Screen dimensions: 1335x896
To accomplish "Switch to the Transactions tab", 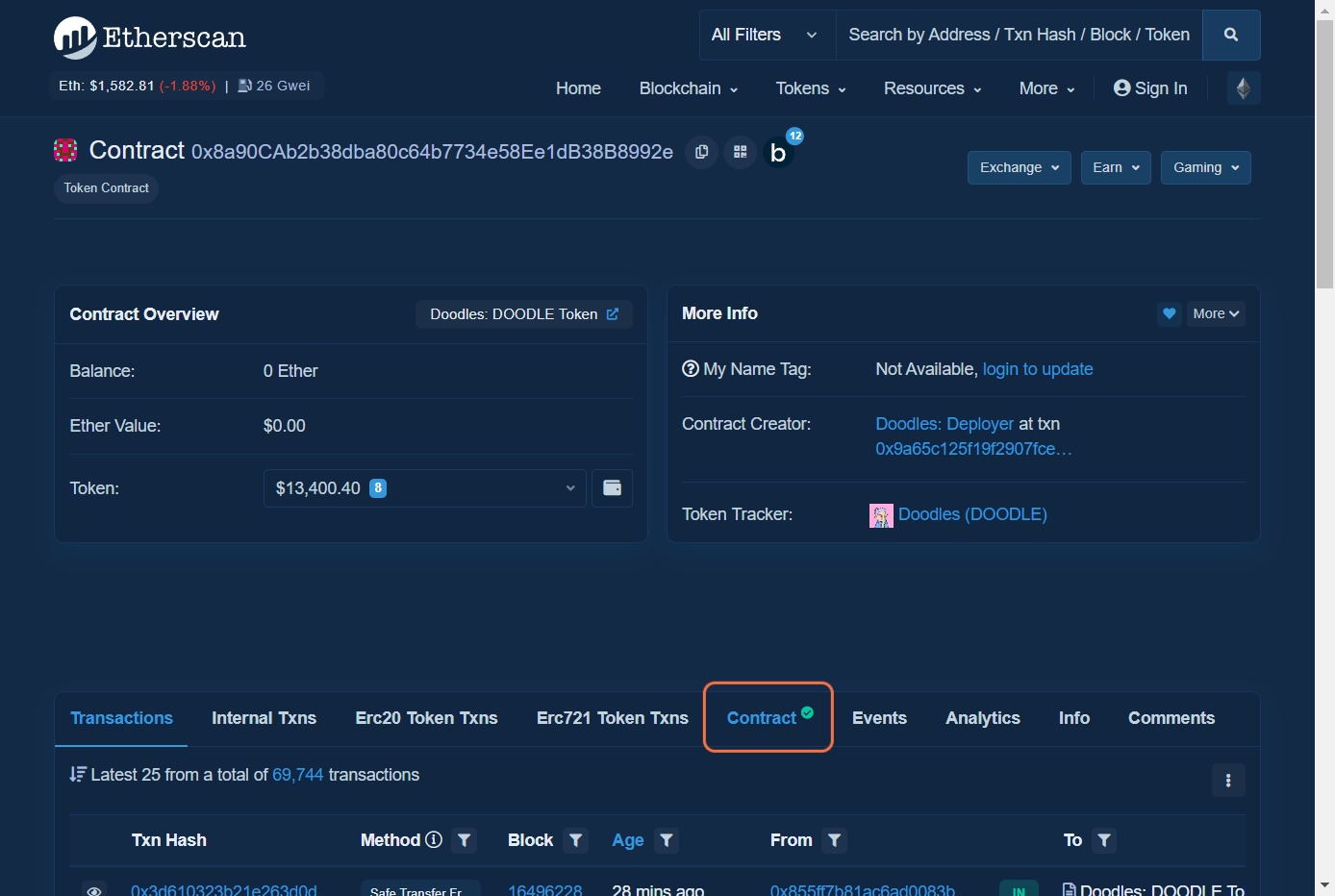I will (121, 718).
